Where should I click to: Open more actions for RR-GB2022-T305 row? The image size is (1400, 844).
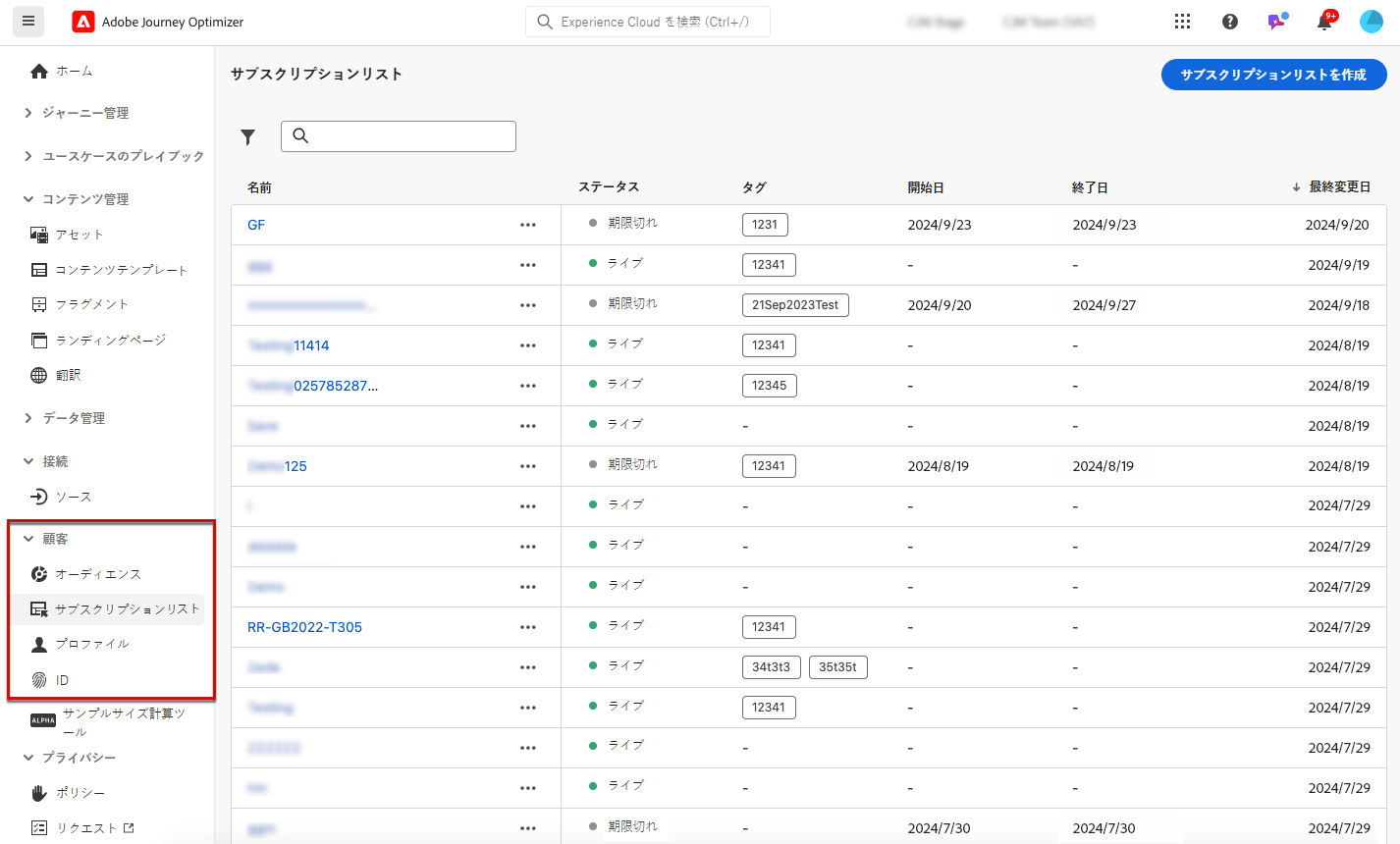[528, 627]
